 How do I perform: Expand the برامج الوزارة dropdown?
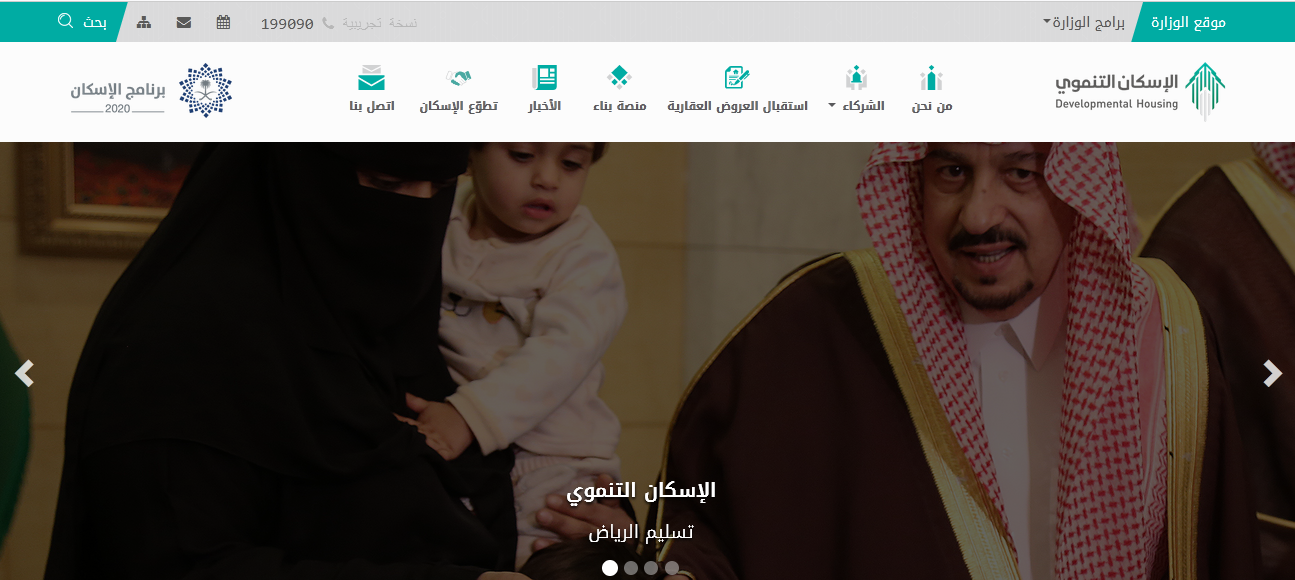pyautogui.click(x=1083, y=22)
